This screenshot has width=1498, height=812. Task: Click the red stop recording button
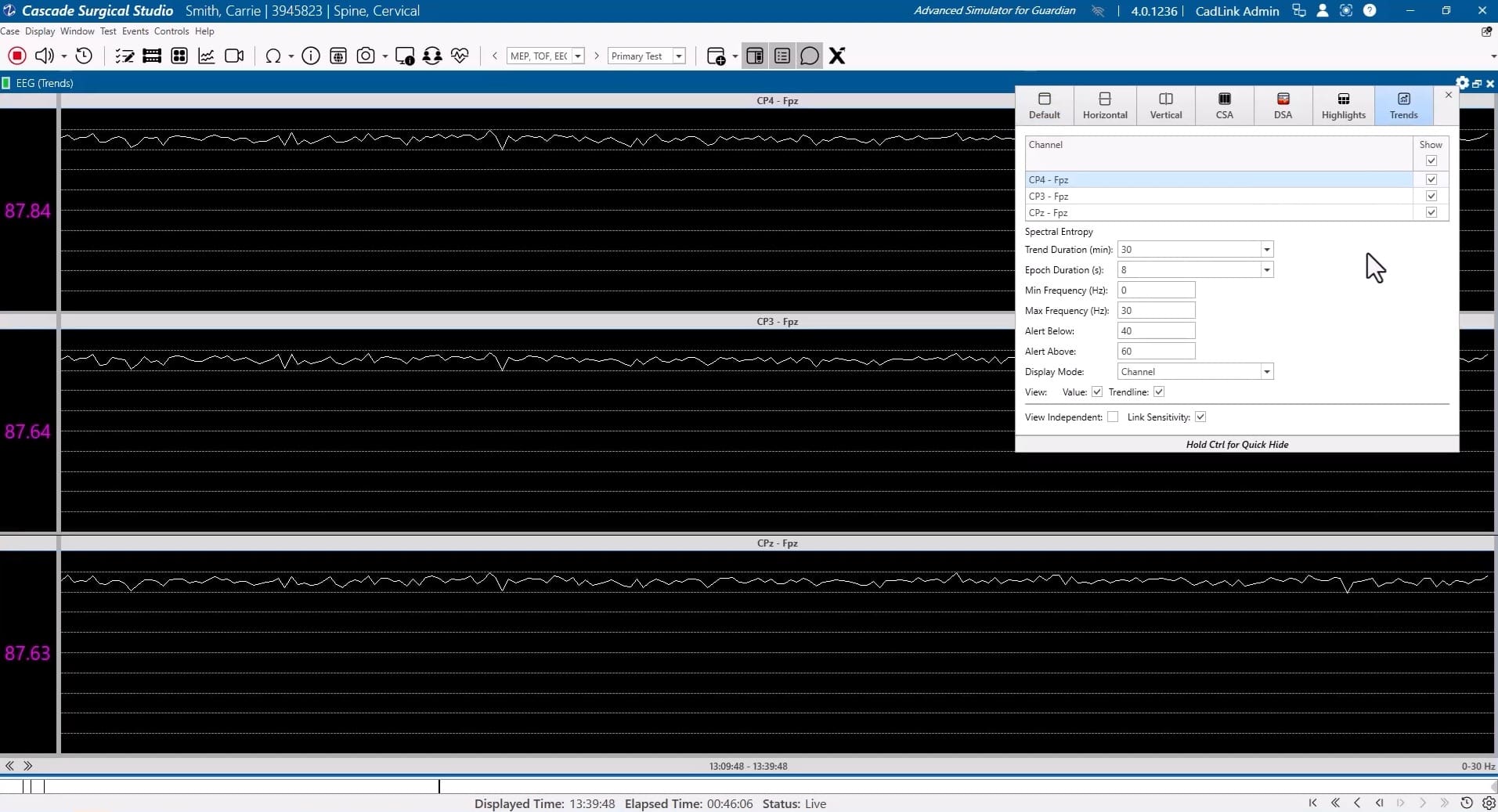(x=17, y=56)
